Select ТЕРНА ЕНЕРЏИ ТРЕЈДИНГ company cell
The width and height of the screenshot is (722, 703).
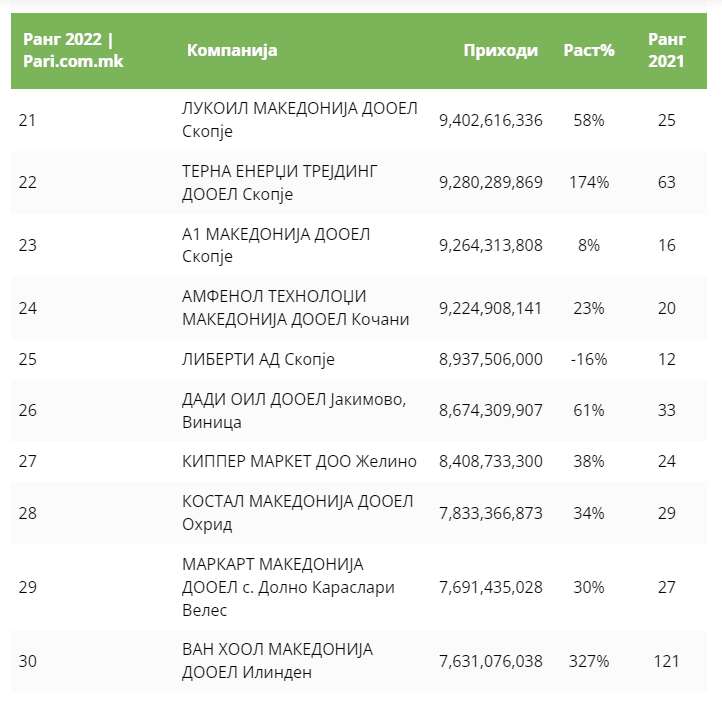point(280,182)
